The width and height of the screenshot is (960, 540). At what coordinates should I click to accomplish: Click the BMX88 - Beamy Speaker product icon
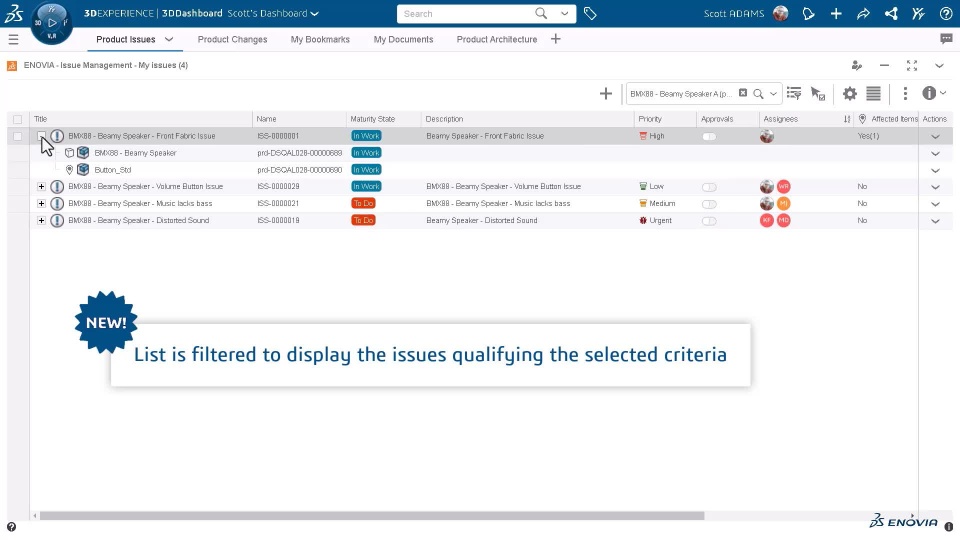tap(83, 153)
